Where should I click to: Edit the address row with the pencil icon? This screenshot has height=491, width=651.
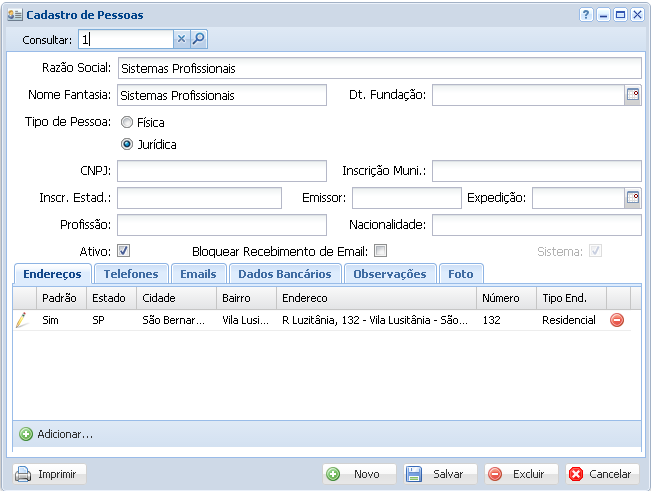22,320
